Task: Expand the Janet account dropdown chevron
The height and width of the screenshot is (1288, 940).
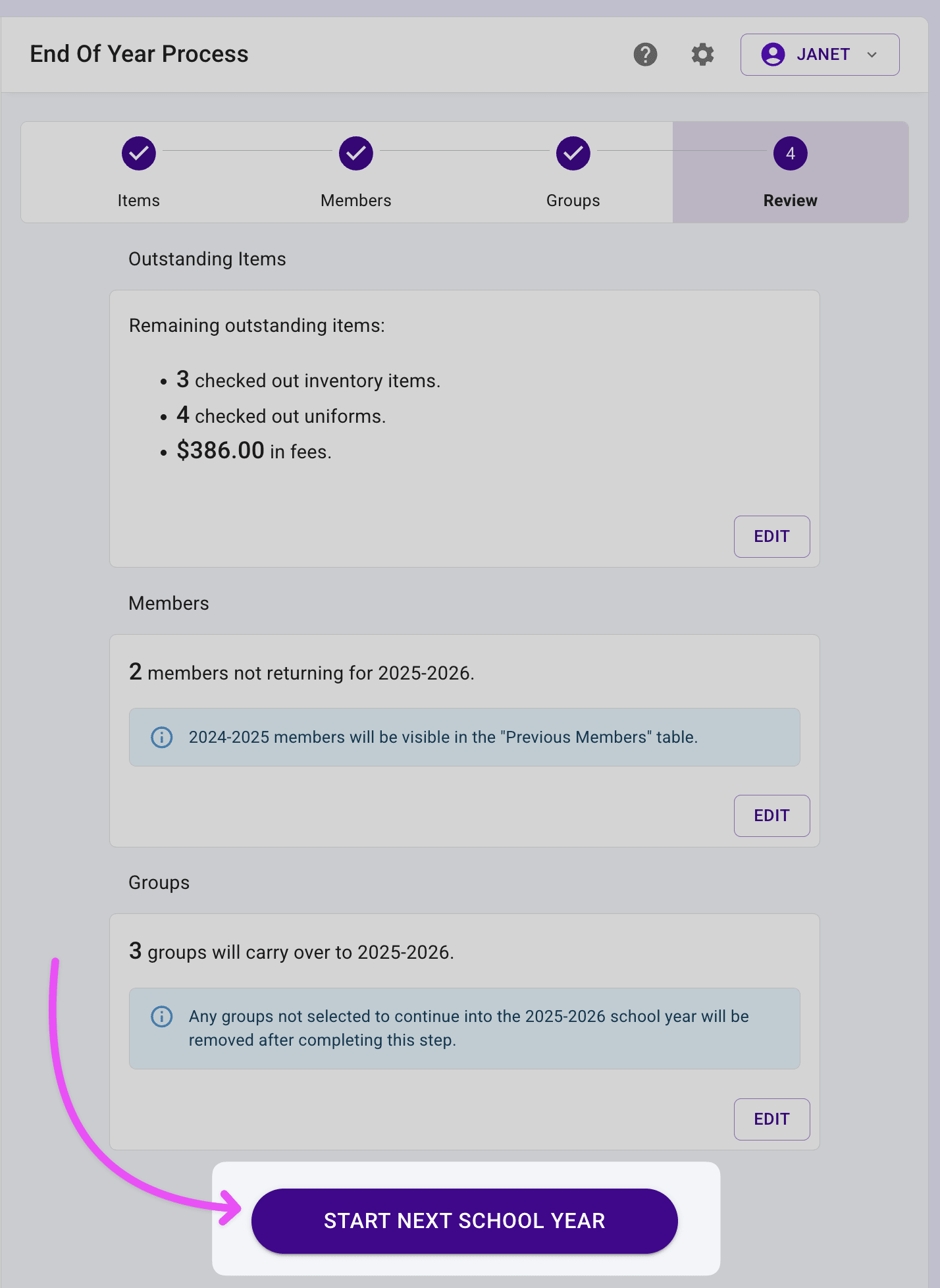Action: coord(872,55)
